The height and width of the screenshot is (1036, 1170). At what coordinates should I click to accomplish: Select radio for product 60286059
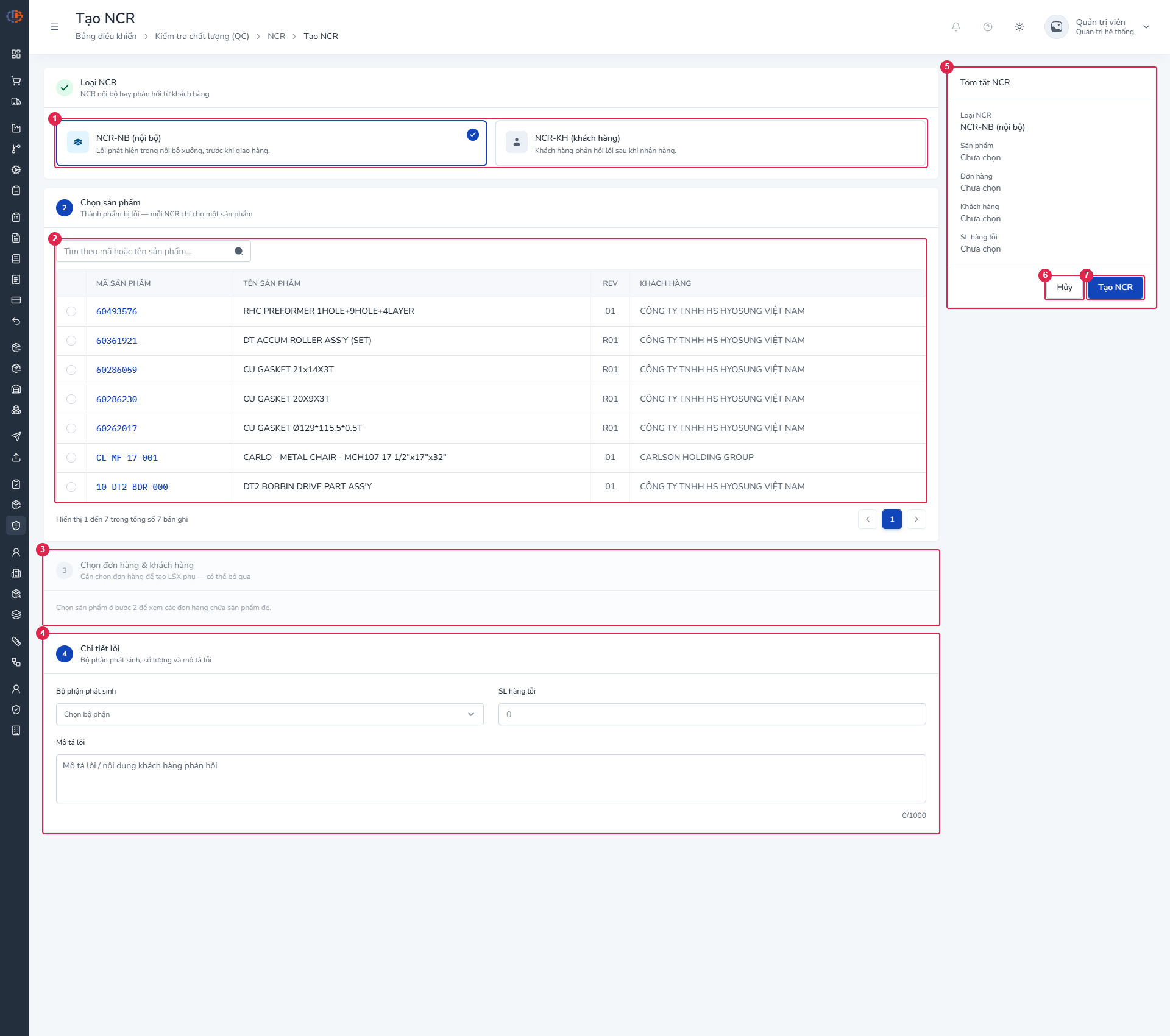71,370
